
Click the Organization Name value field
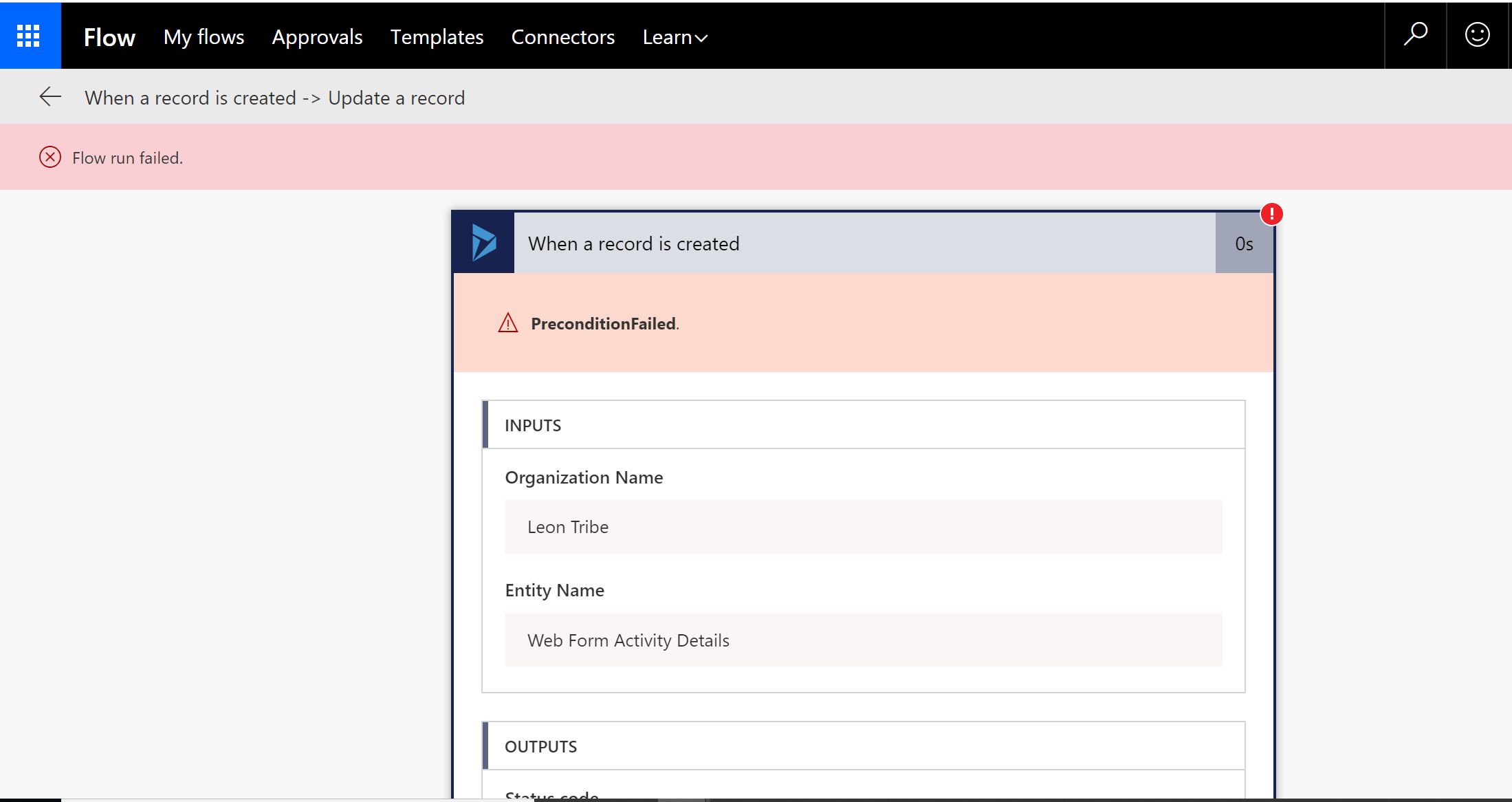(863, 527)
